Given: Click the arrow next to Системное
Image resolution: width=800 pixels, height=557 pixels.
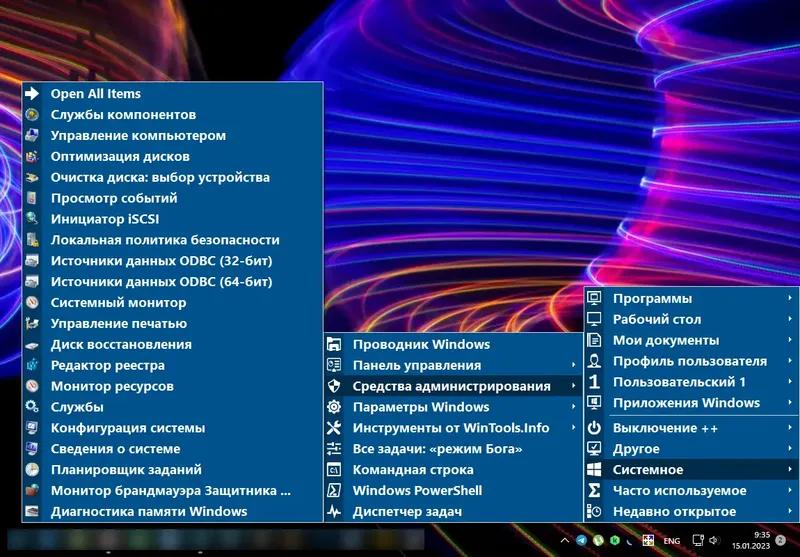Looking at the screenshot, I should coord(790,469).
